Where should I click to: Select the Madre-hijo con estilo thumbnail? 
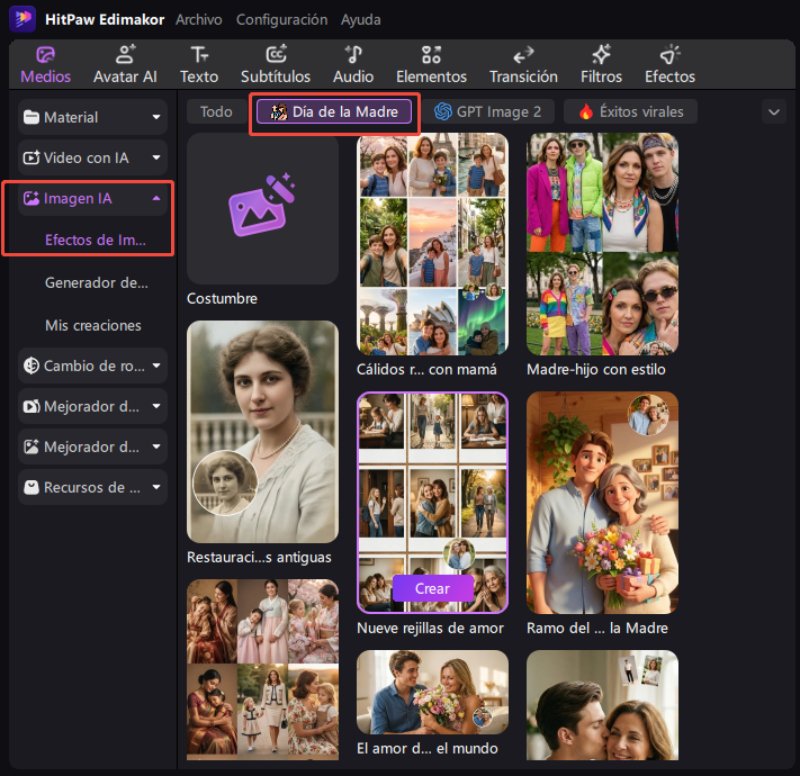pyautogui.click(x=603, y=244)
